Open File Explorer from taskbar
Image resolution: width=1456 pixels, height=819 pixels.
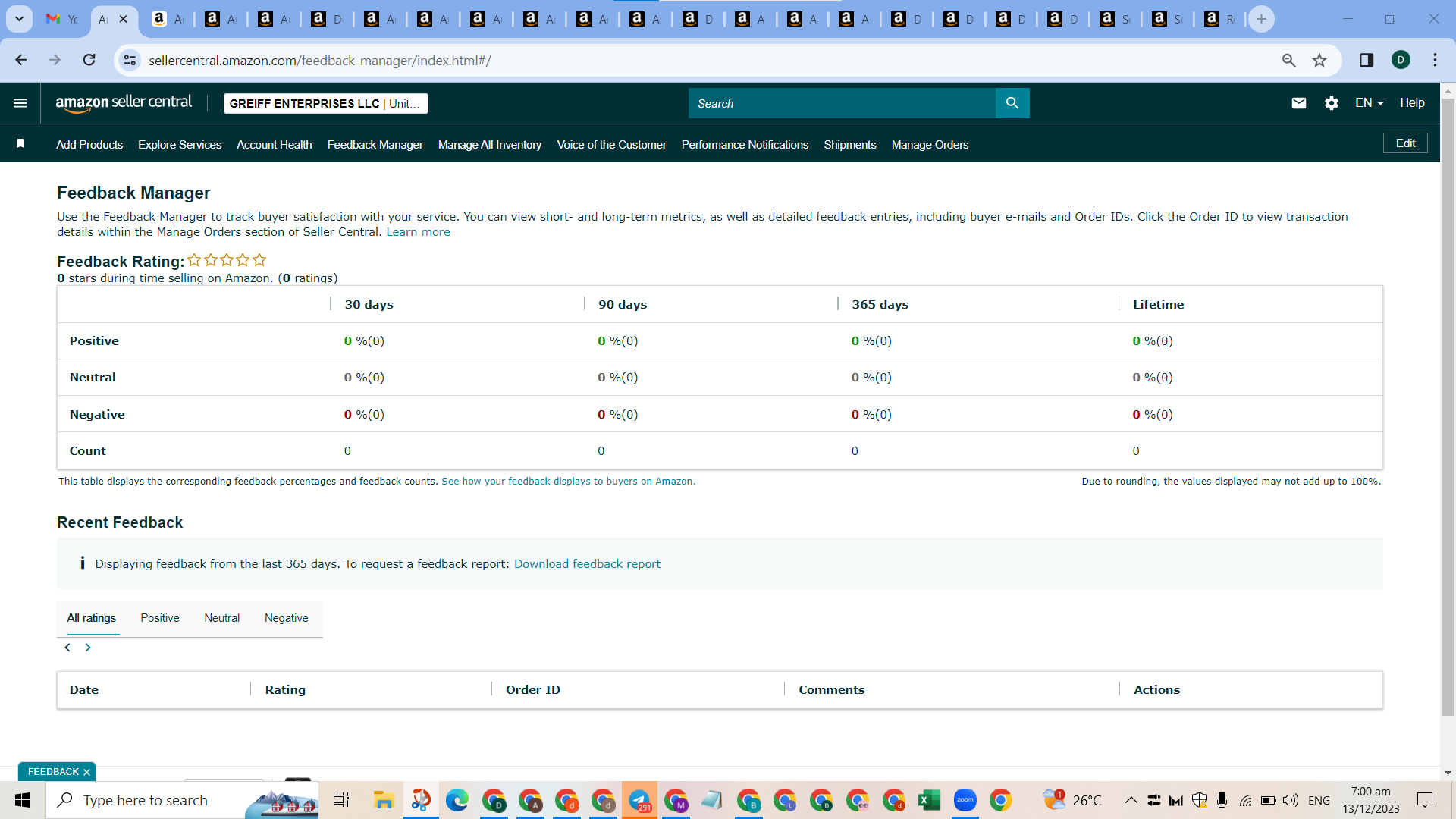coord(384,800)
